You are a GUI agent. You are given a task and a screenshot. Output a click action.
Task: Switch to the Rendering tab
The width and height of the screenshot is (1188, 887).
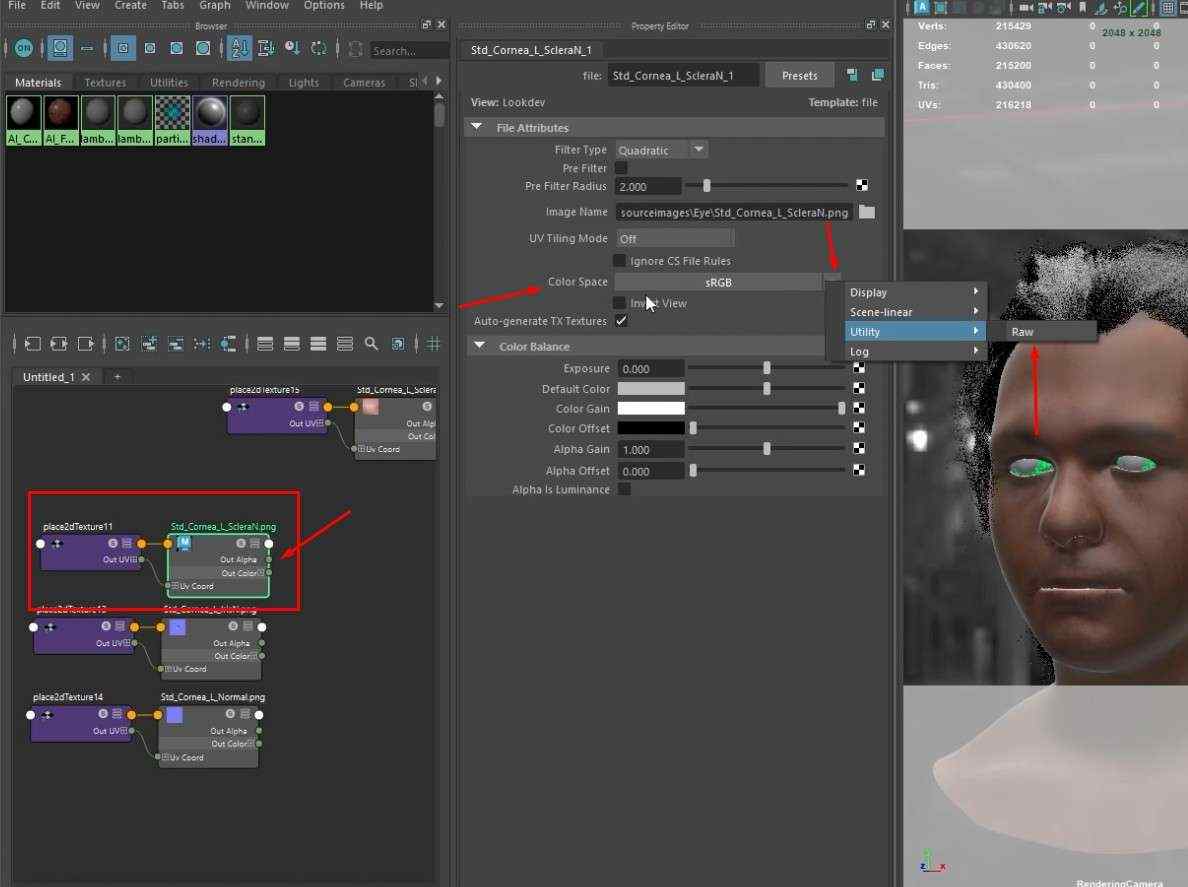click(x=238, y=82)
